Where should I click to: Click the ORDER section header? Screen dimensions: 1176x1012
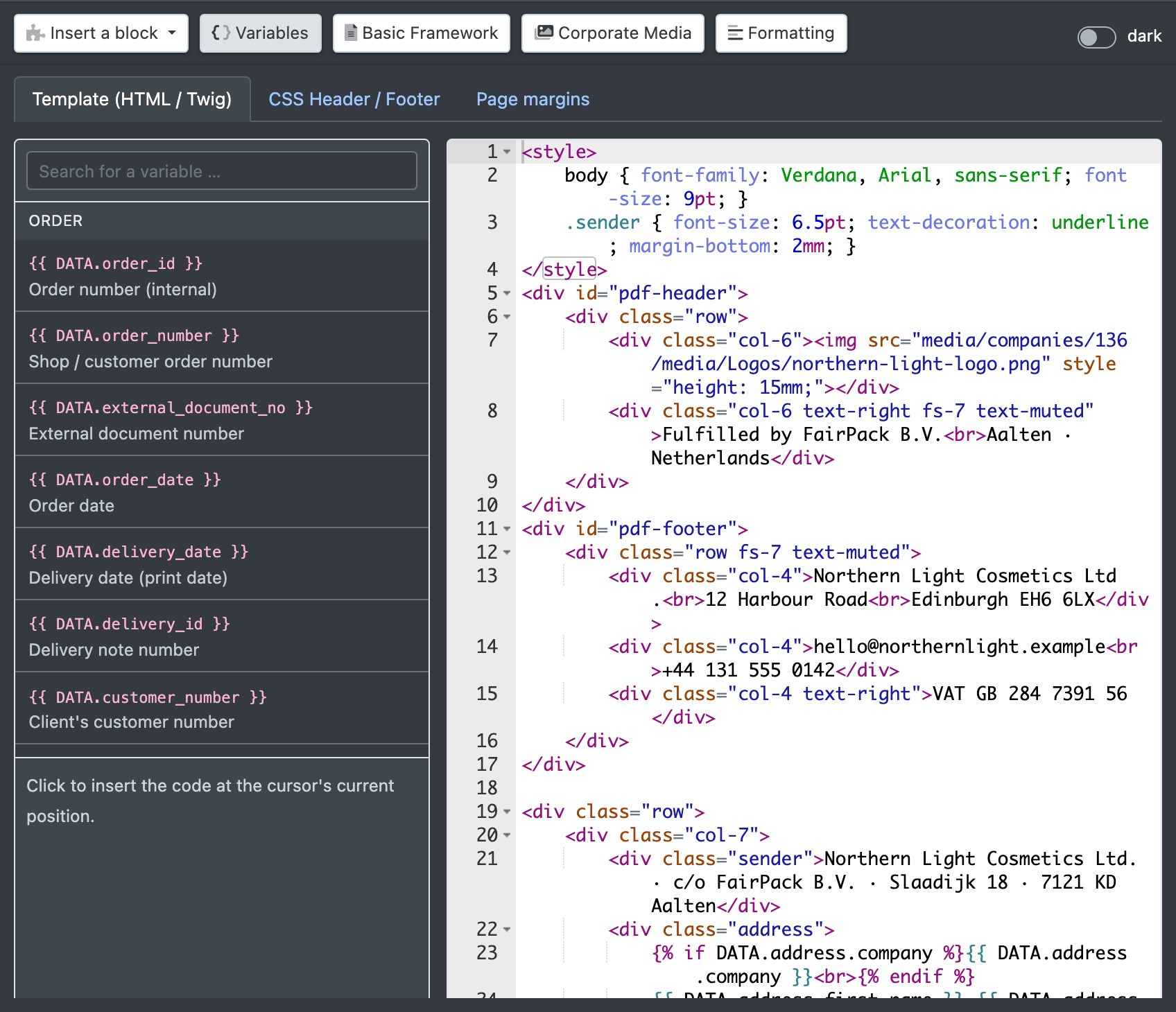coord(222,221)
